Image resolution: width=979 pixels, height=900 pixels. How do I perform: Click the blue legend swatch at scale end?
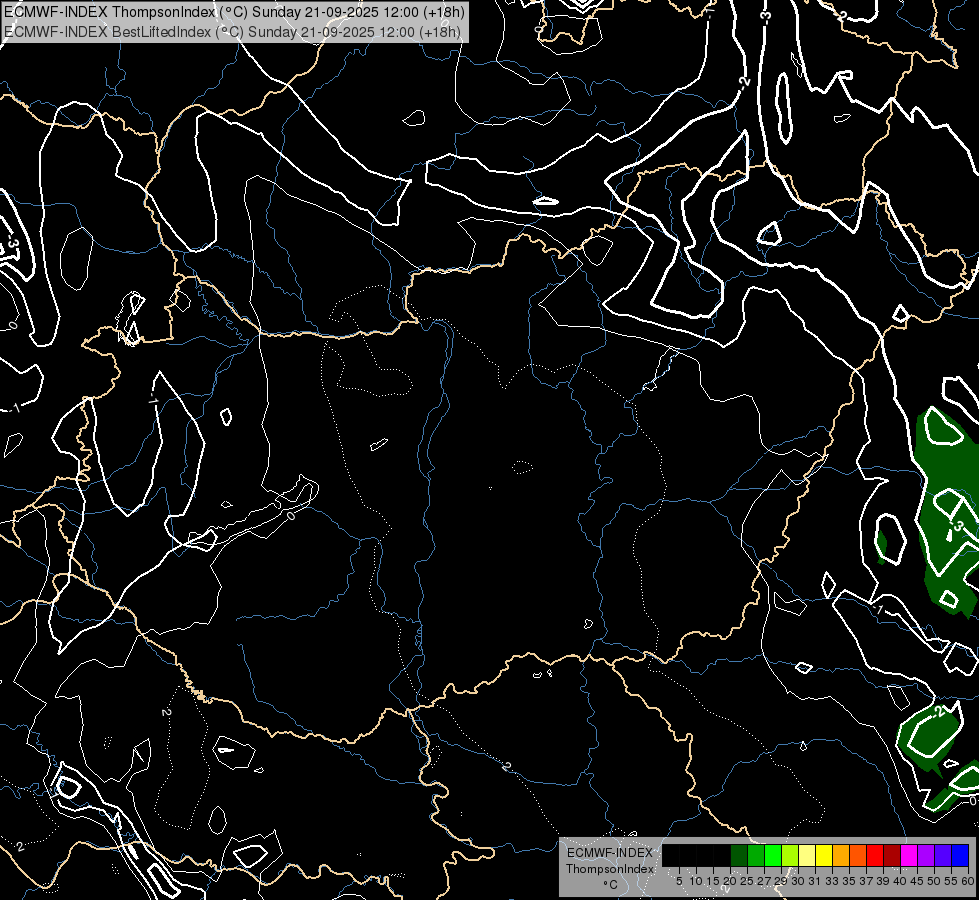(x=960, y=855)
